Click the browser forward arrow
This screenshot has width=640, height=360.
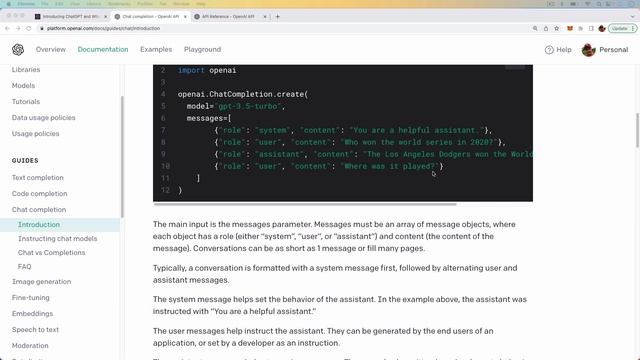pos(18,29)
